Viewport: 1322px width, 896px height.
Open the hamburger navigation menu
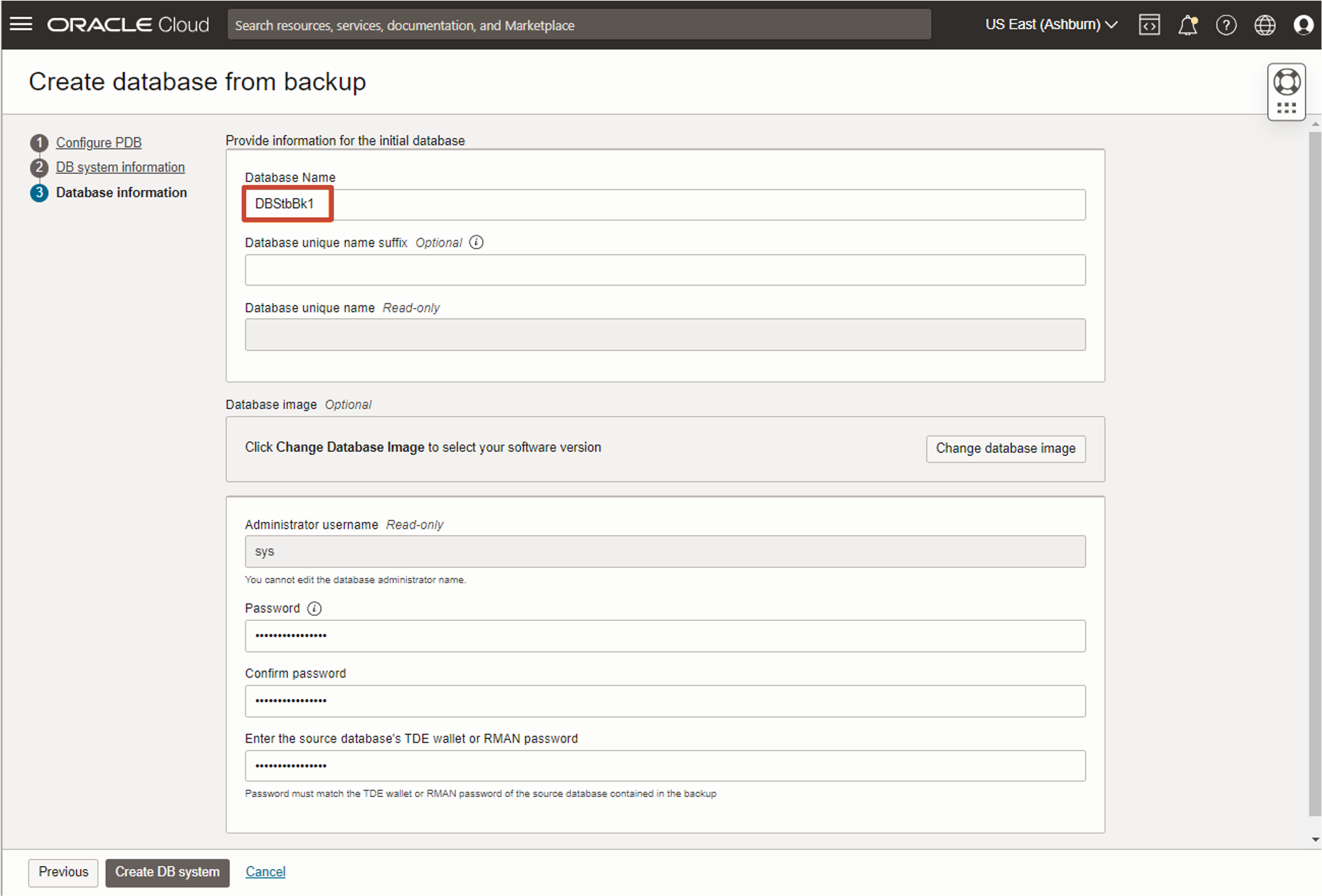click(21, 24)
